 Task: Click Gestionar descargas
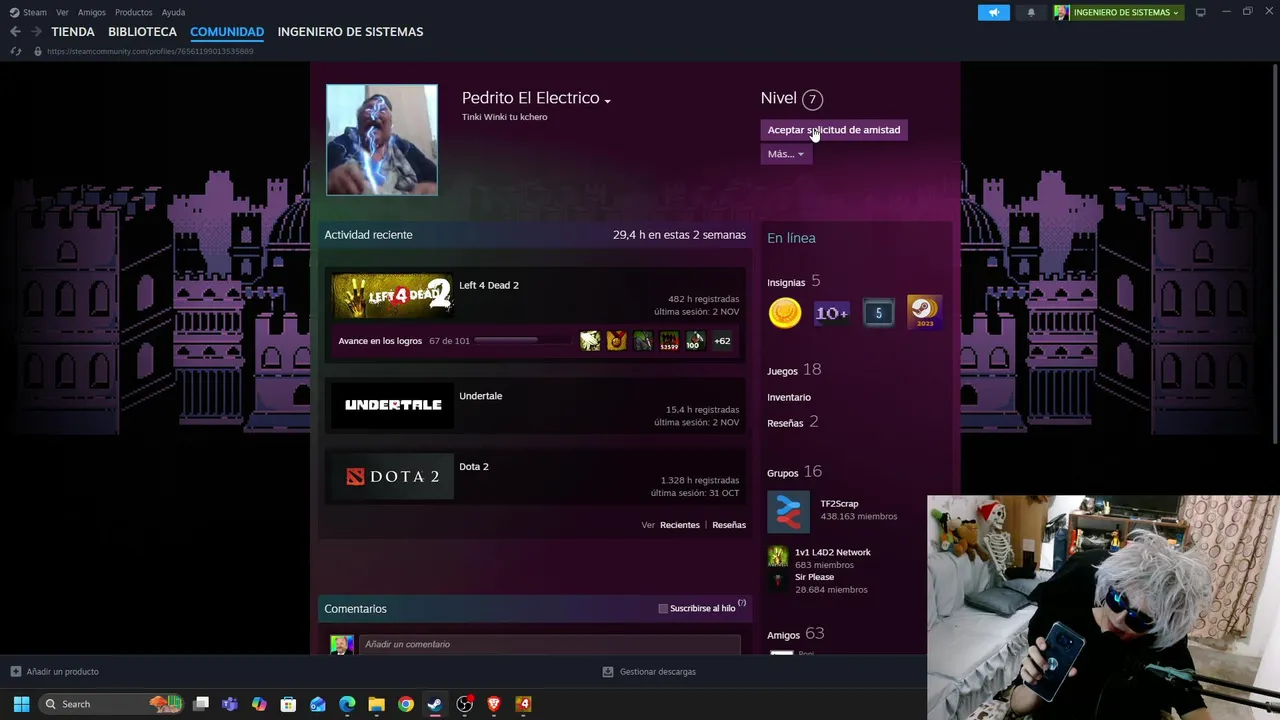658,671
